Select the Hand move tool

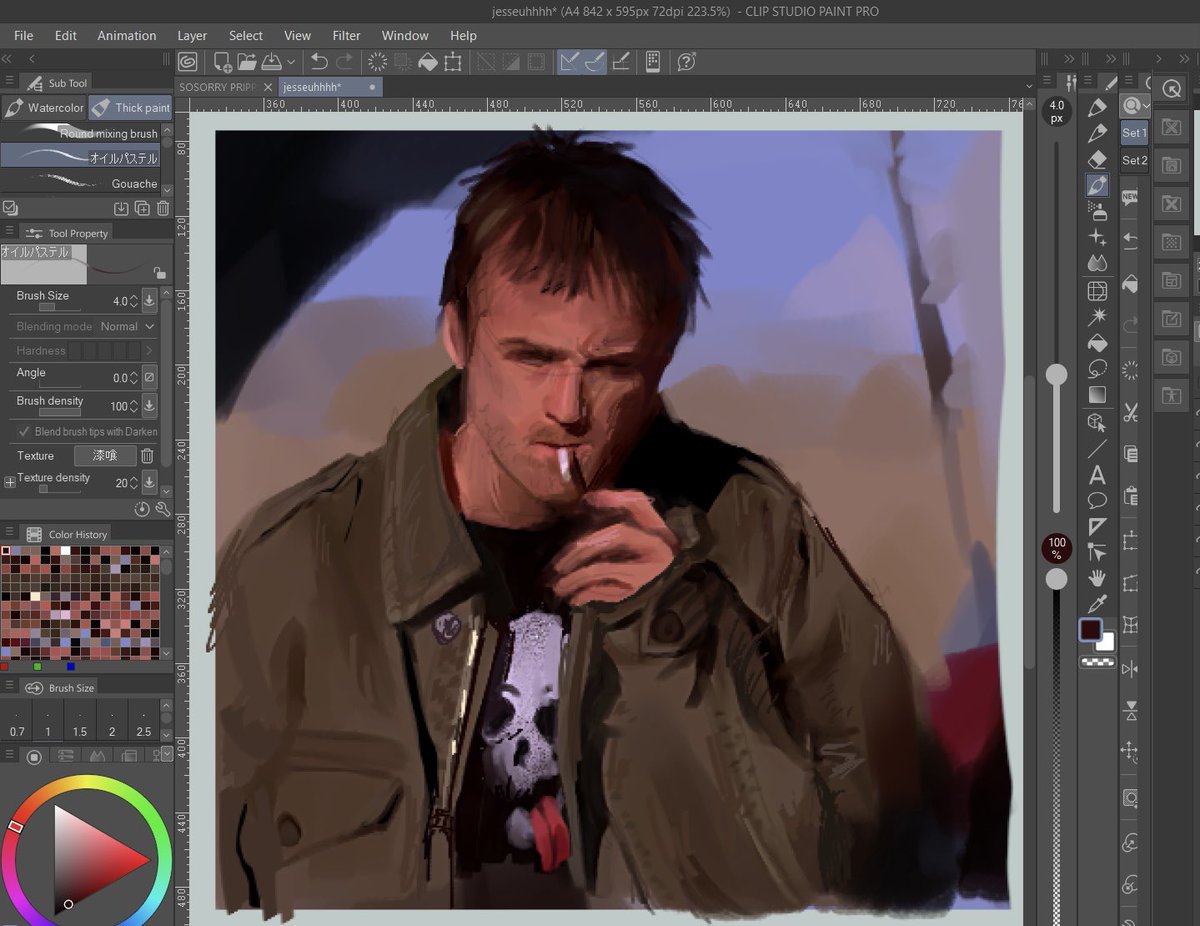coord(1097,578)
